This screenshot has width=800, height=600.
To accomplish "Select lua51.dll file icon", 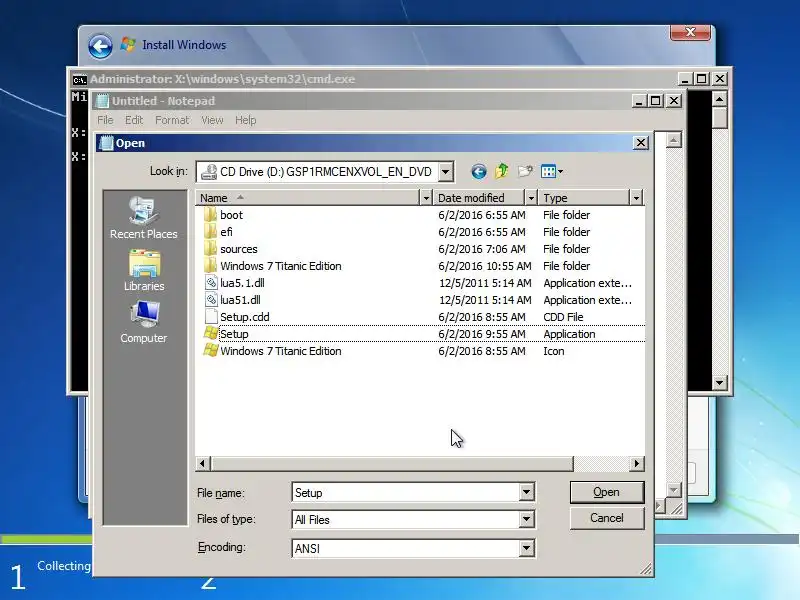I will click(x=211, y=299).
